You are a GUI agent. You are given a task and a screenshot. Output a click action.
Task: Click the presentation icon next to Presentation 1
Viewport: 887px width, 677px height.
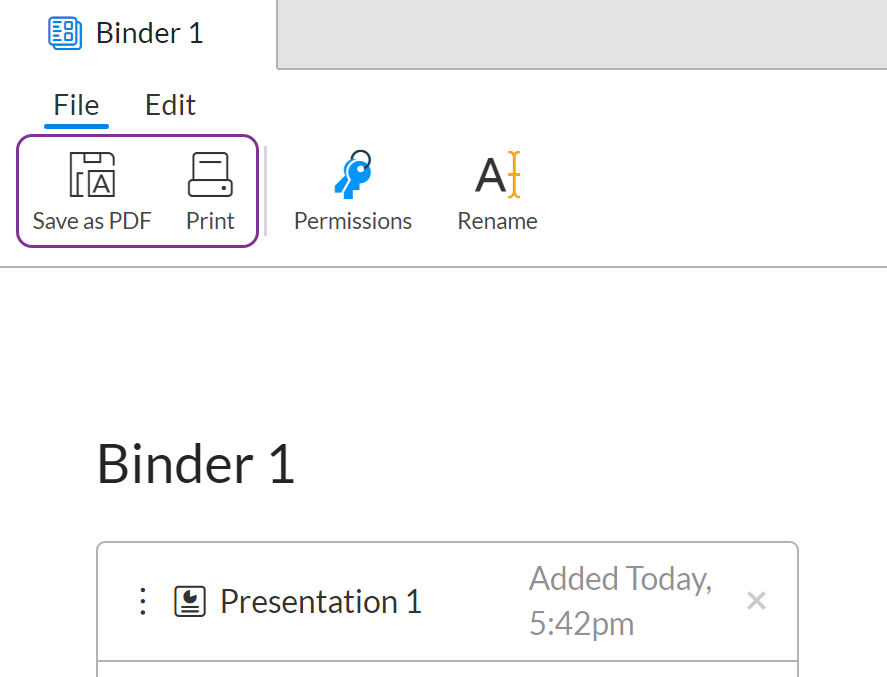tap(190, 601)
